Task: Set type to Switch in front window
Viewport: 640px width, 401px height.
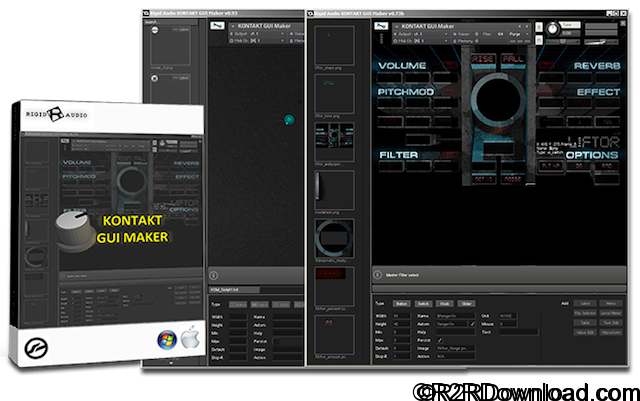Action: coord(423,303)
